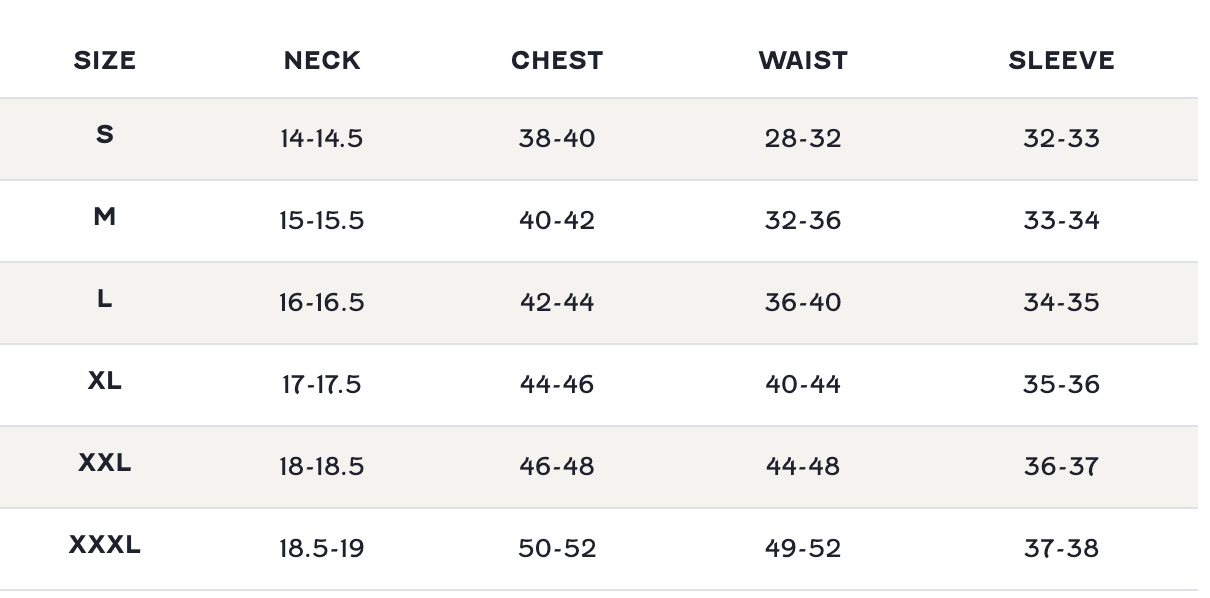Click chest value 46-48
1210x598 pixels.
tap(557, 466)
